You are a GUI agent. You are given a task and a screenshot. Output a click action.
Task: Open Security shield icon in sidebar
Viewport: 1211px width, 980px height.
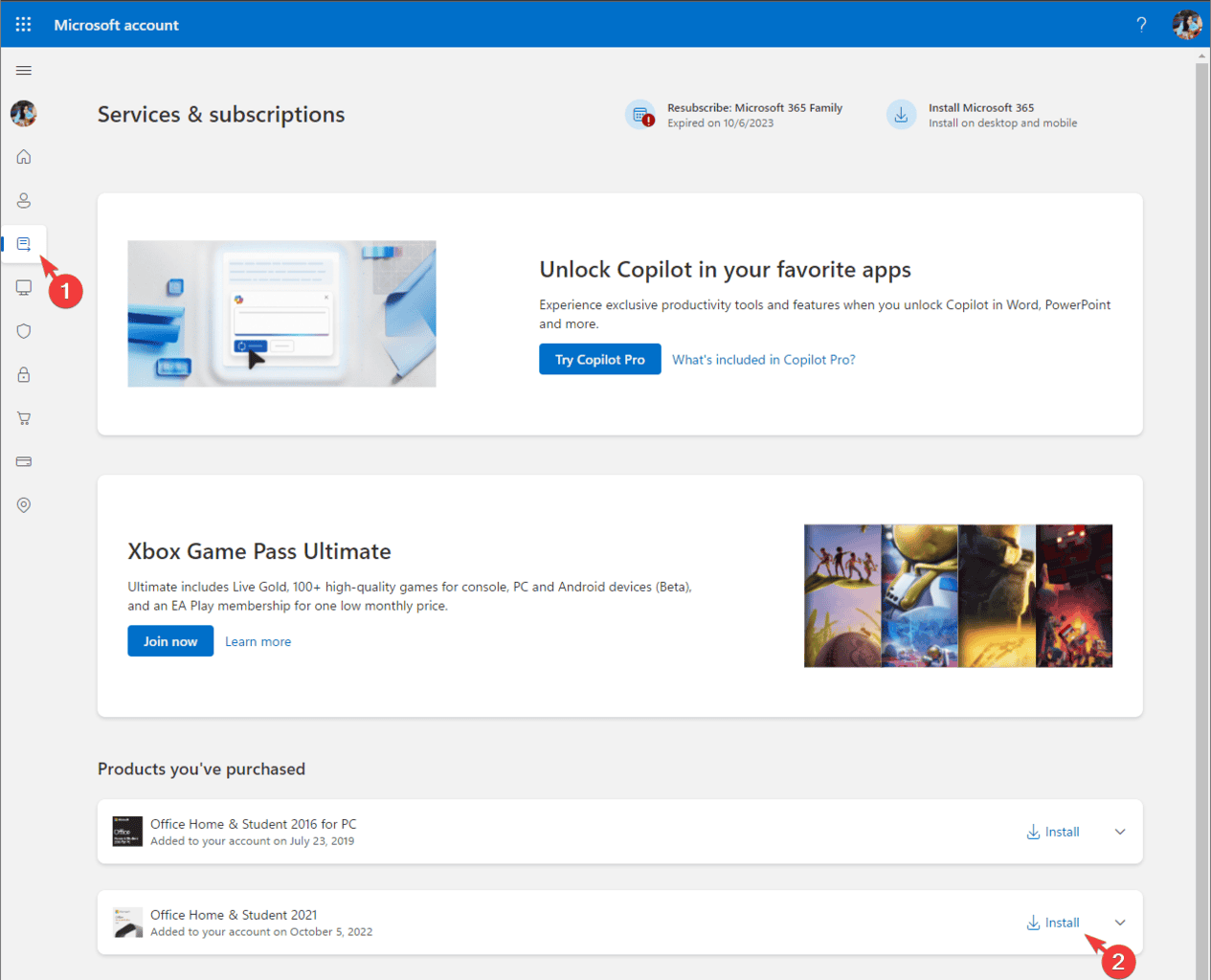pos(24,331)
